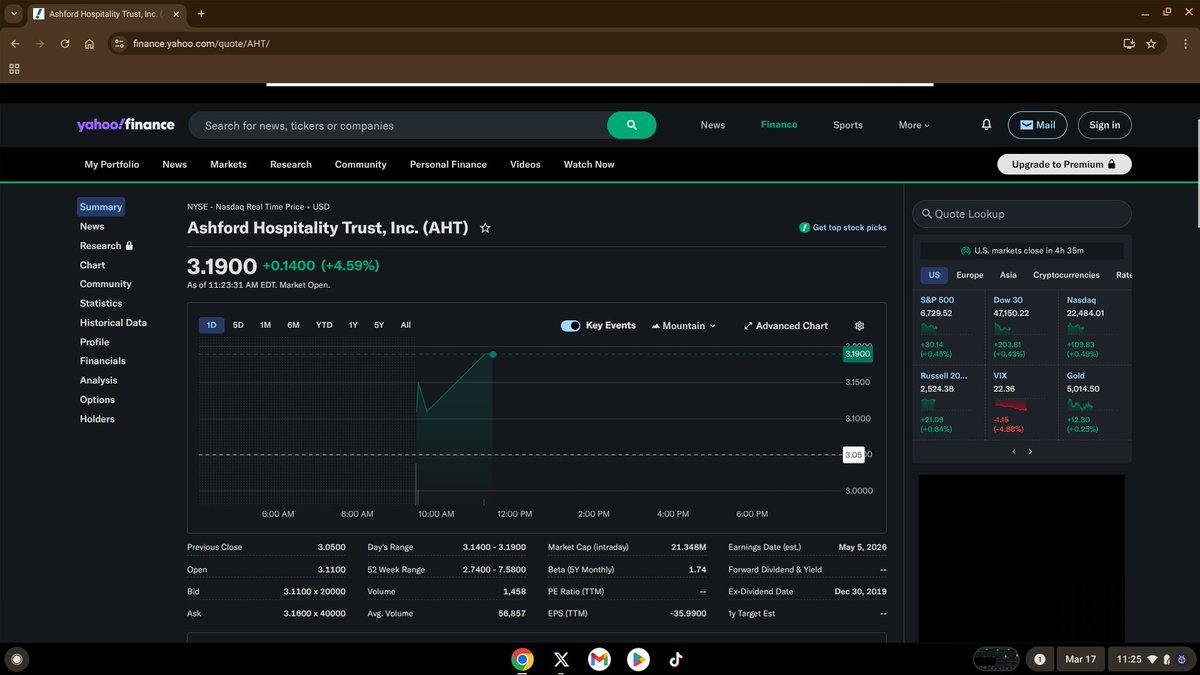Open Advanced Chart link

(786, 326)
